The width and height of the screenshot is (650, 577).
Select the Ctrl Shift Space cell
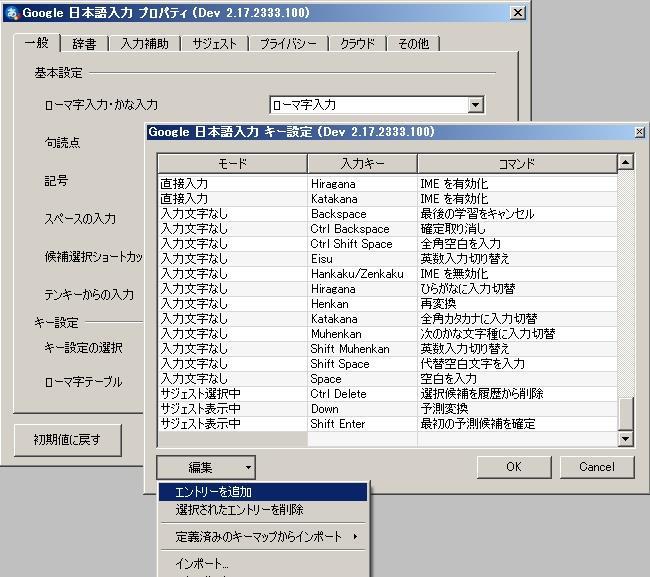[362, 244]
